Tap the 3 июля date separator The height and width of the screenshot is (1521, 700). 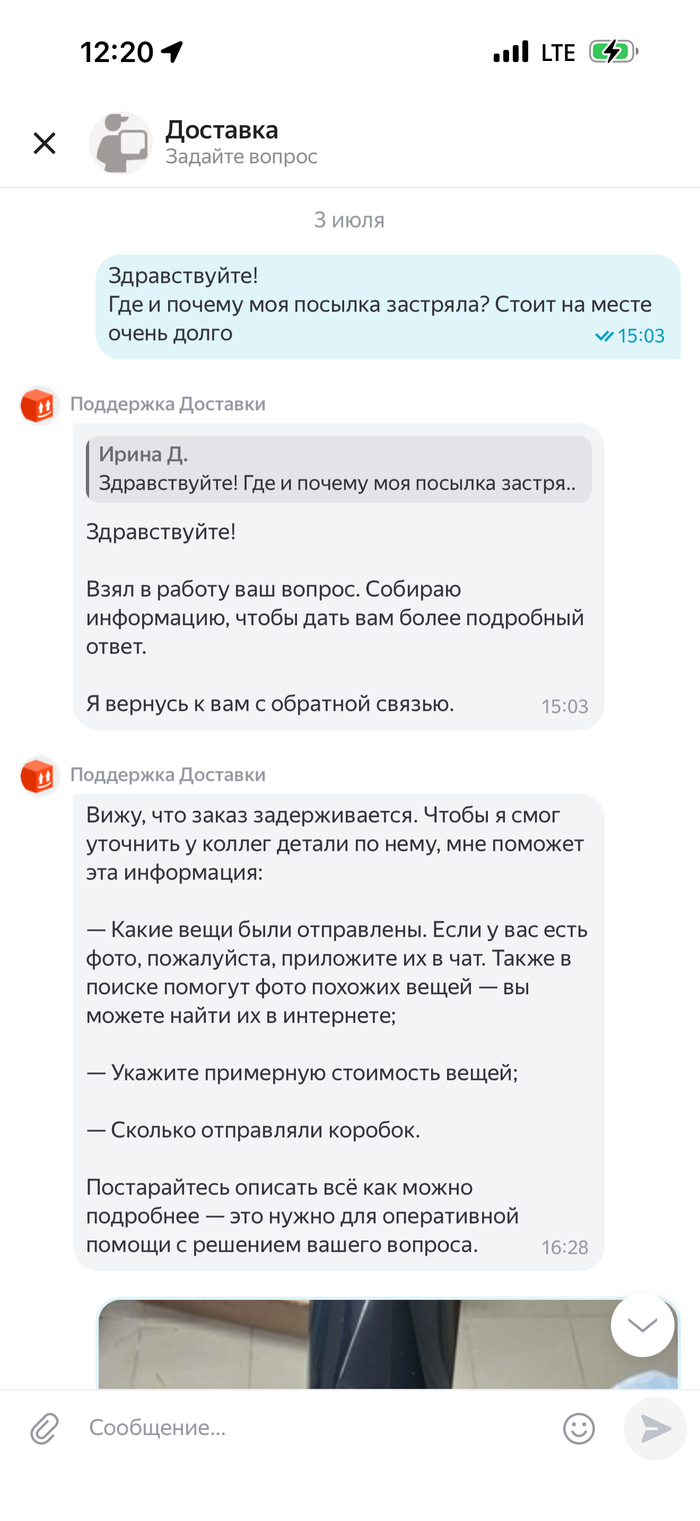coord(349,220)
